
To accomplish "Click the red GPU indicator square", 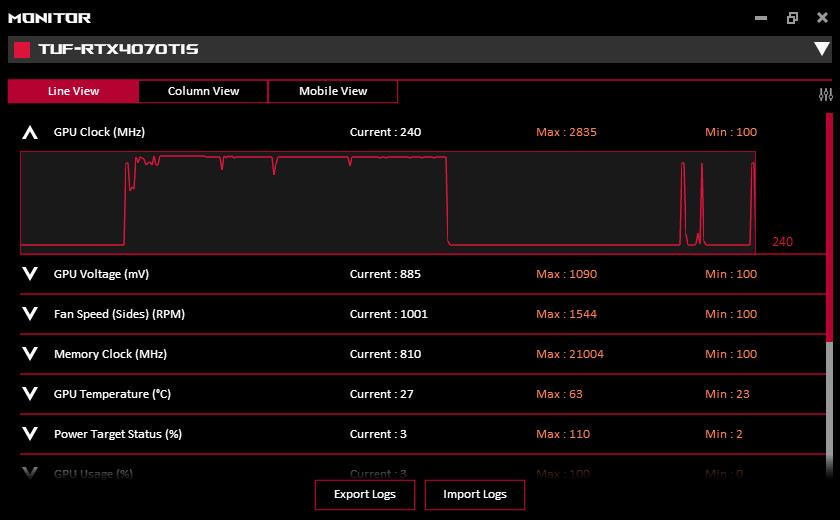I will 22,49.
